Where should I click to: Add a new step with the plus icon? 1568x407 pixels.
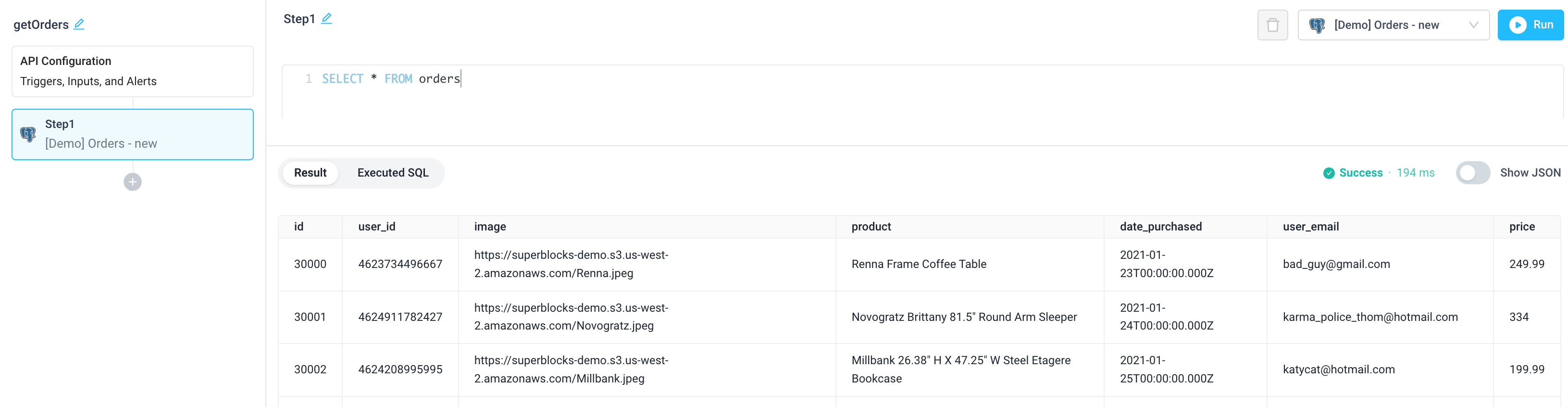click(132, 181)
